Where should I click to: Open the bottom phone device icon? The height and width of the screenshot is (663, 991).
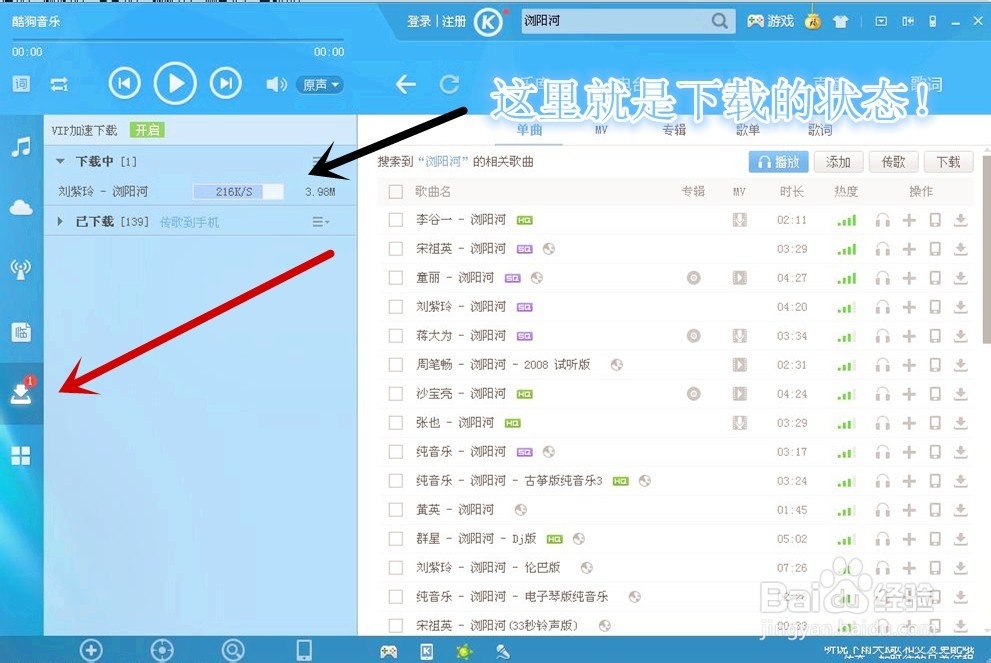pos(304,650)
